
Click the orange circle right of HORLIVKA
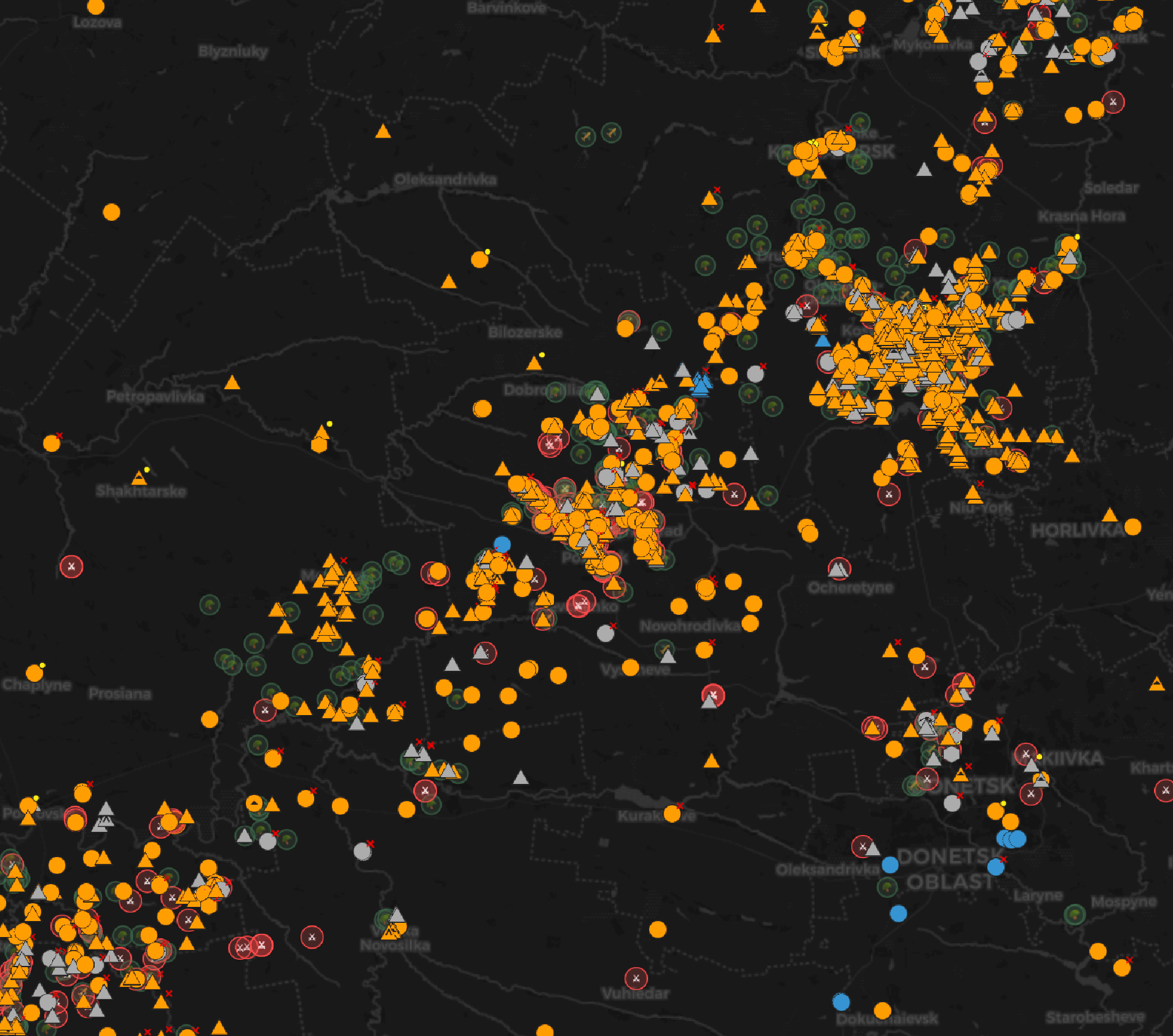coord(1133,527)
